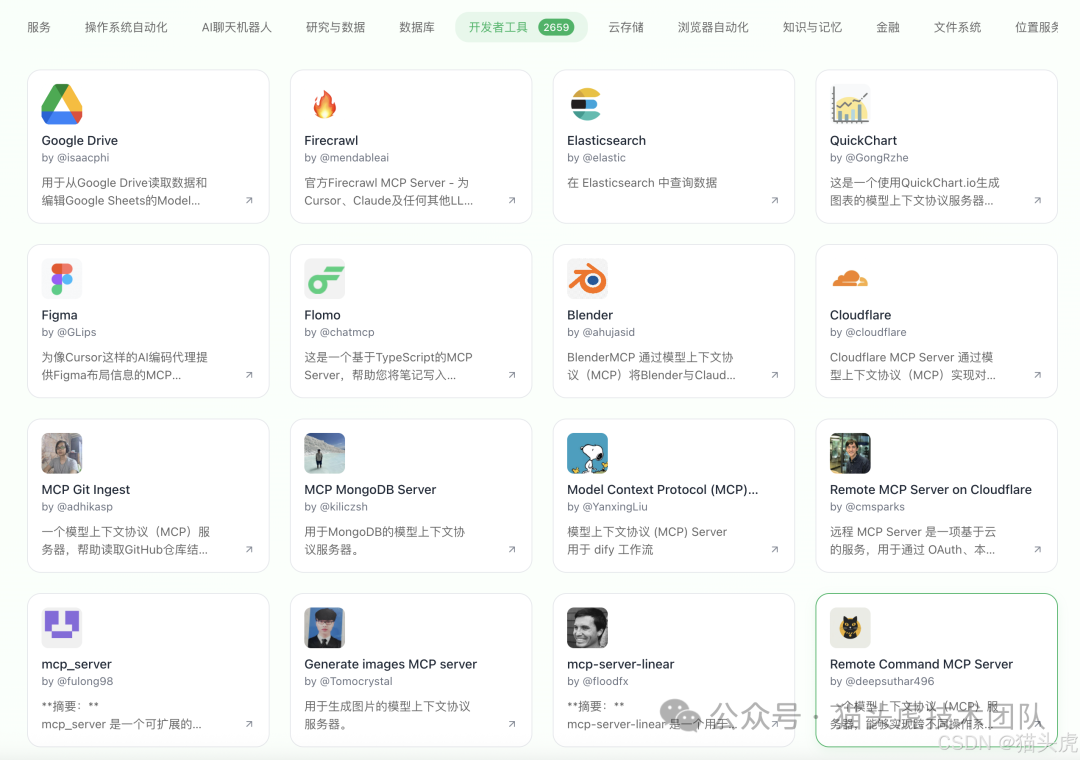Switch to the AI聊天机器人 tab

[x=236, y=28]
